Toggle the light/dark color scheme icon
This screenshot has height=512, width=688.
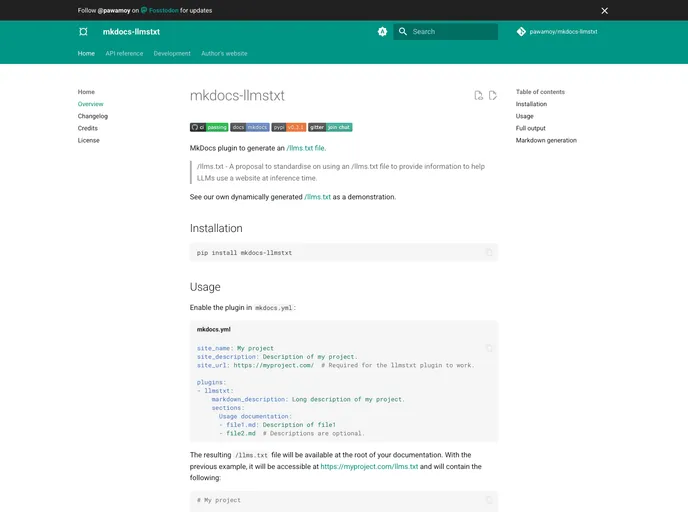(x=382, y=32)
